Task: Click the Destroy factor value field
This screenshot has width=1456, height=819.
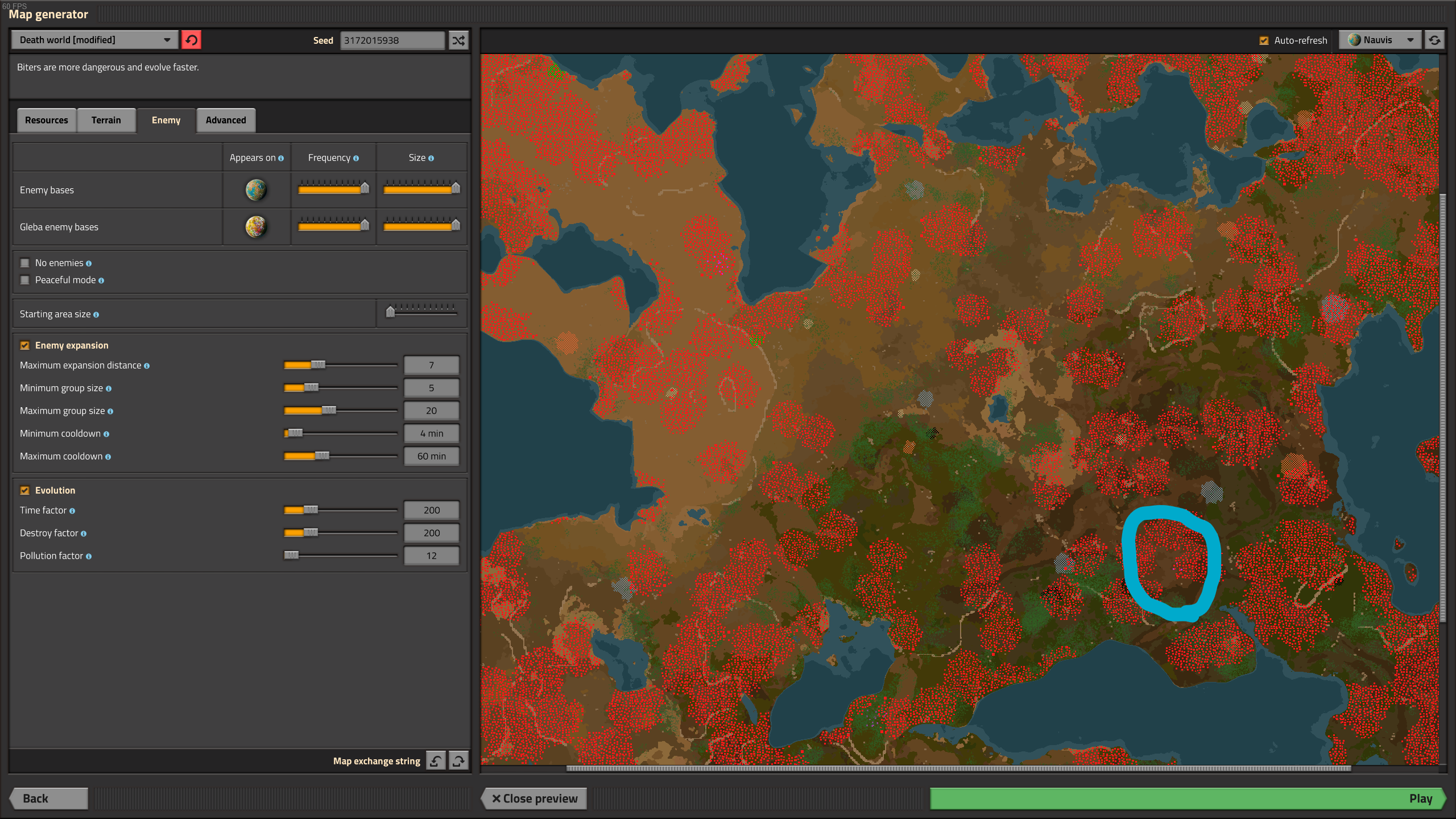Action: (432, 533)
